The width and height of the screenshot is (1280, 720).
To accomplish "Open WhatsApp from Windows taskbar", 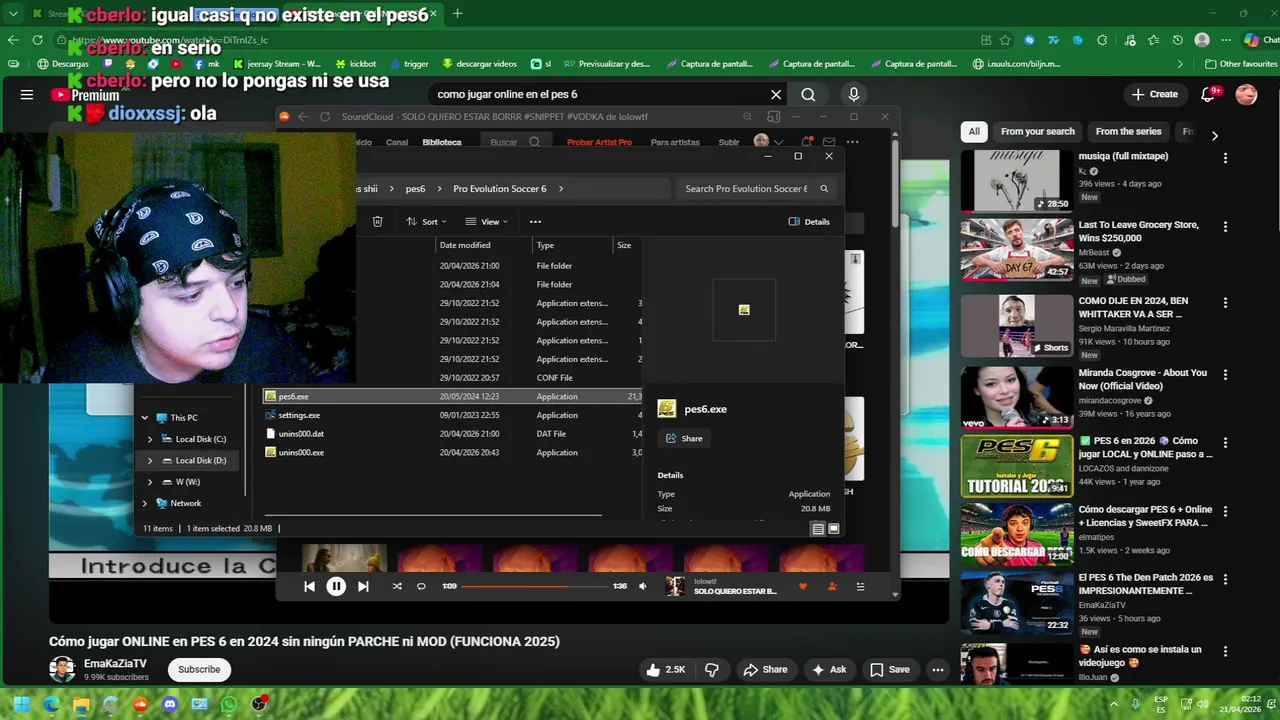I will [x=229, y=705].
